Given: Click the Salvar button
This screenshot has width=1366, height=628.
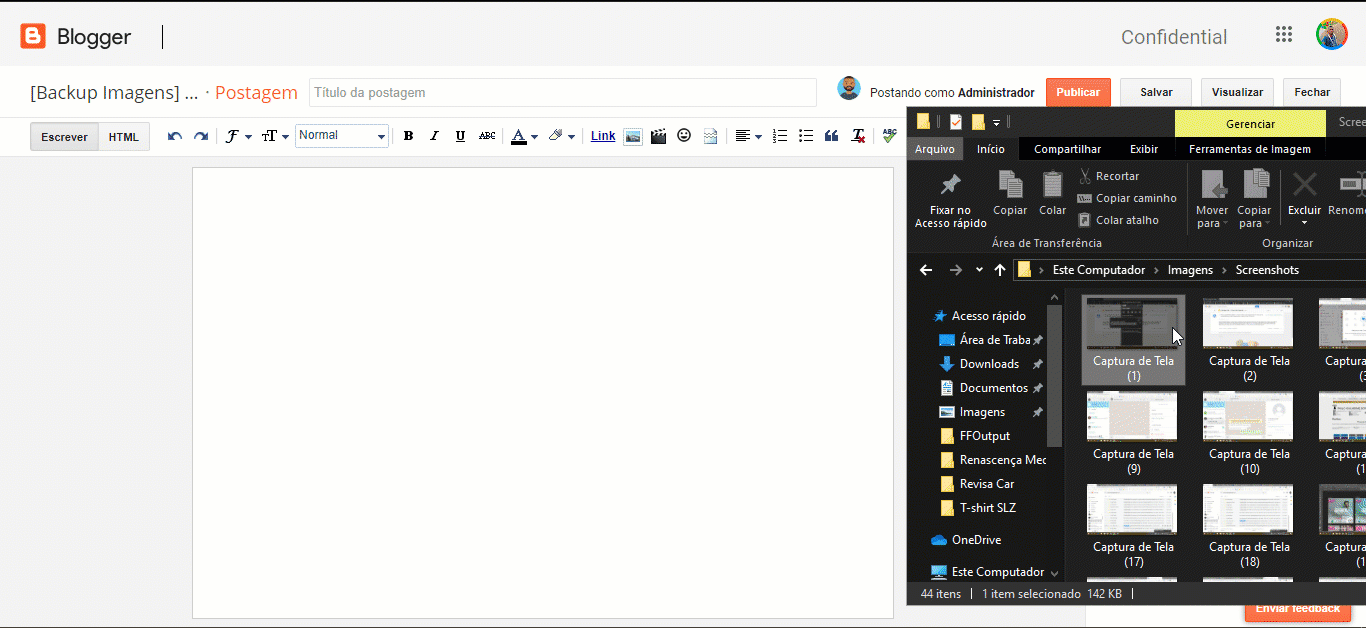Looking at the screenshot, I should pos(1156,92).
